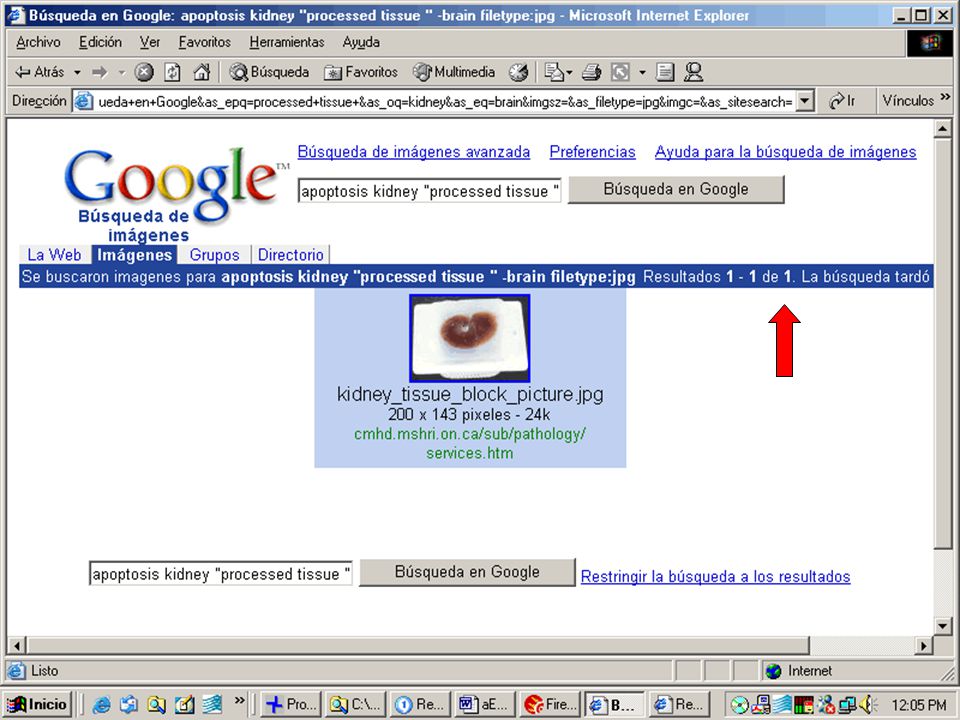Open the Preferencias link
The width and height of the screenshot is (960, 720).
tap(593, 152)
